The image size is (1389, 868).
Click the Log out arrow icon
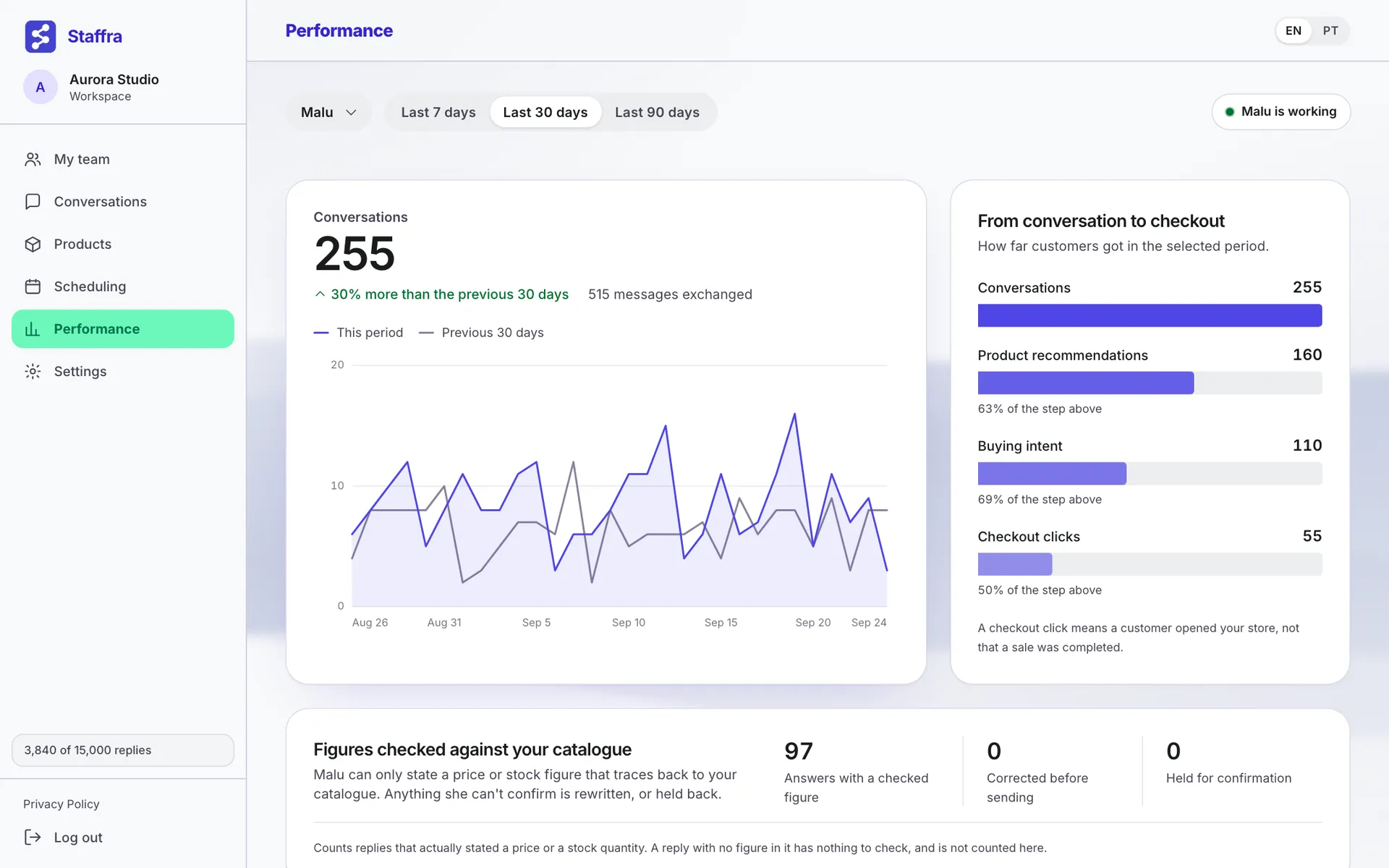coord(33,837)
